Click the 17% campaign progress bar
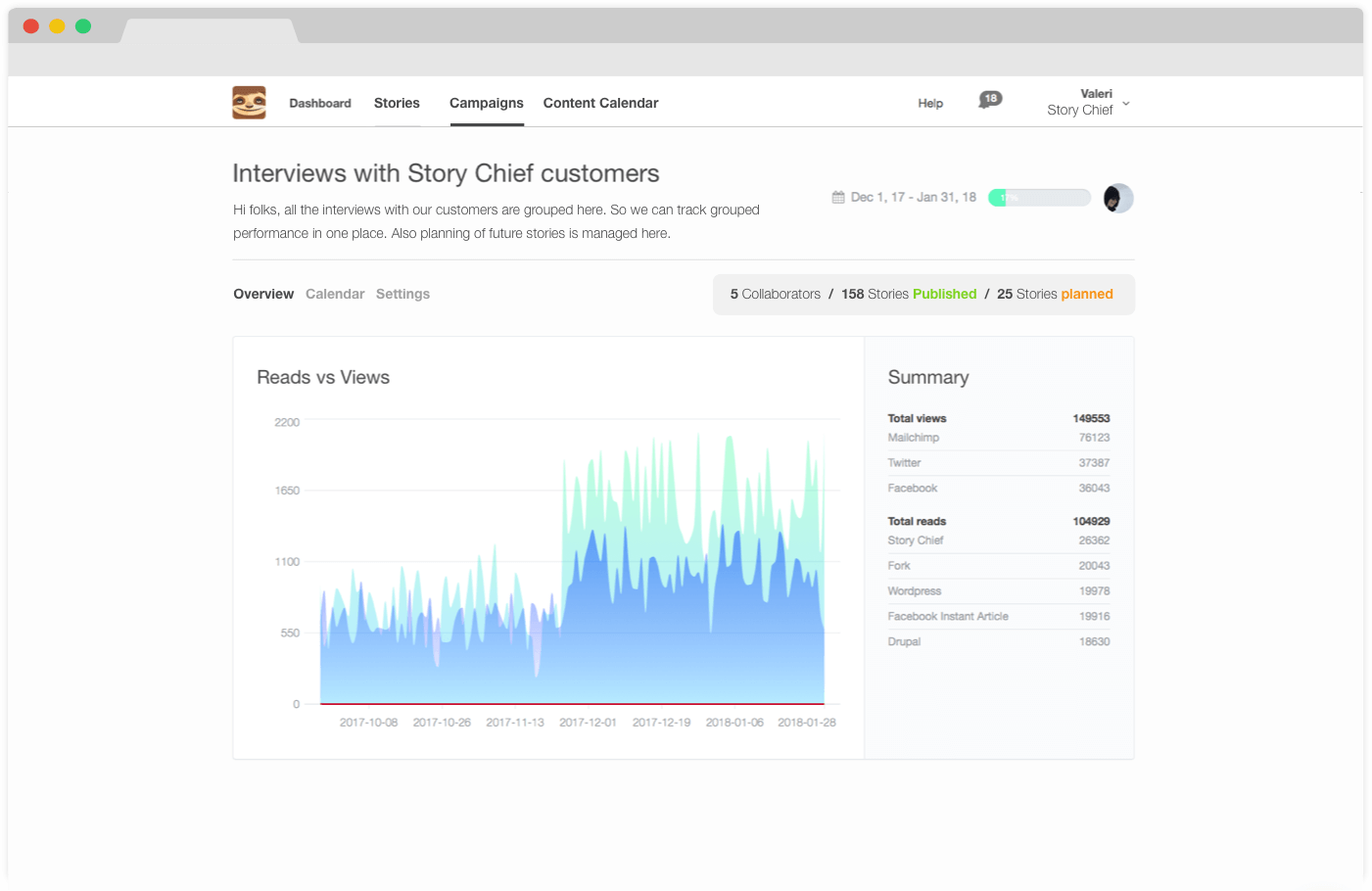The height and width of the screenshot is (891, 1372). [1038, 197]
